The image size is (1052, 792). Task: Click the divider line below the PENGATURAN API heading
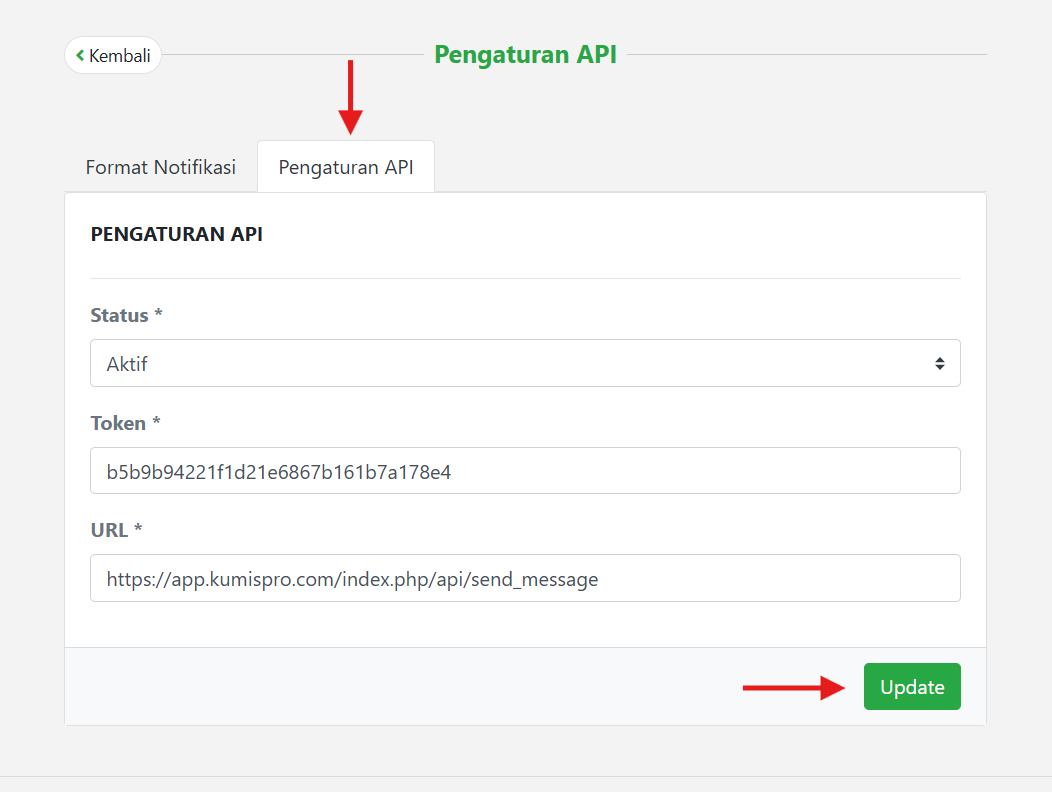tap(525, 278)
